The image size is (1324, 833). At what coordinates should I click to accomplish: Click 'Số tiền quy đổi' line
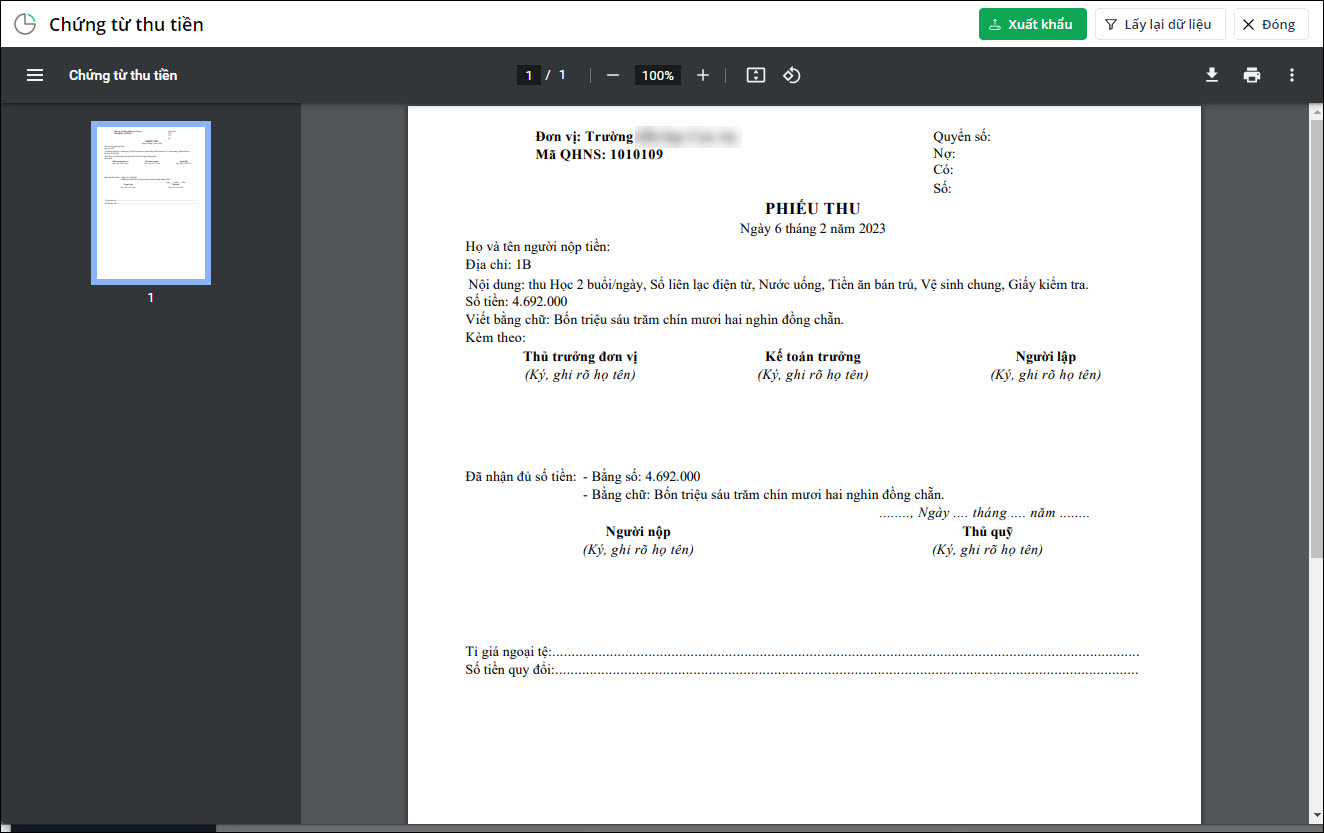[802, 670]
